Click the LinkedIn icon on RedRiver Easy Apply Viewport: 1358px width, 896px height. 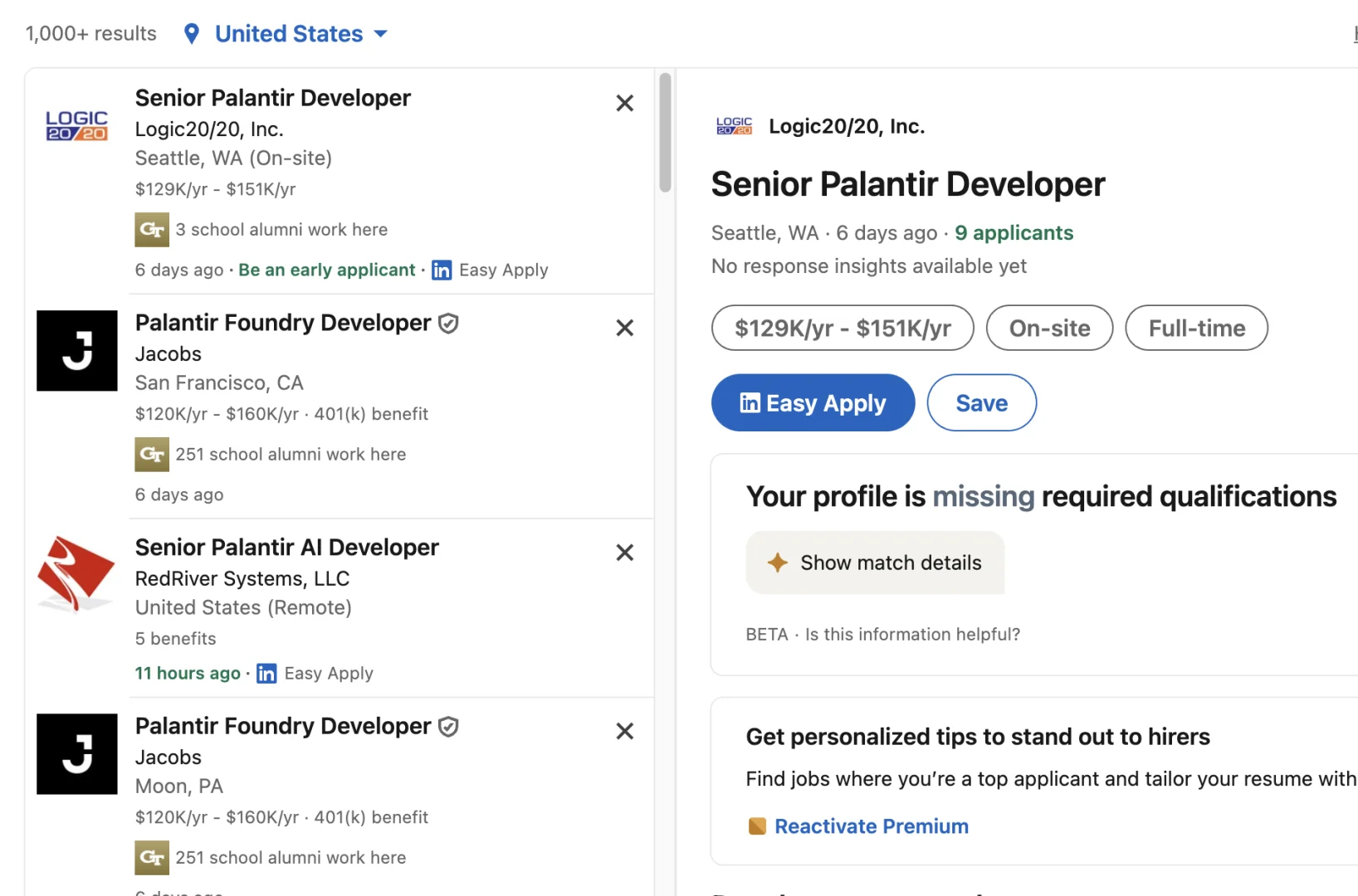pos(266,674)
